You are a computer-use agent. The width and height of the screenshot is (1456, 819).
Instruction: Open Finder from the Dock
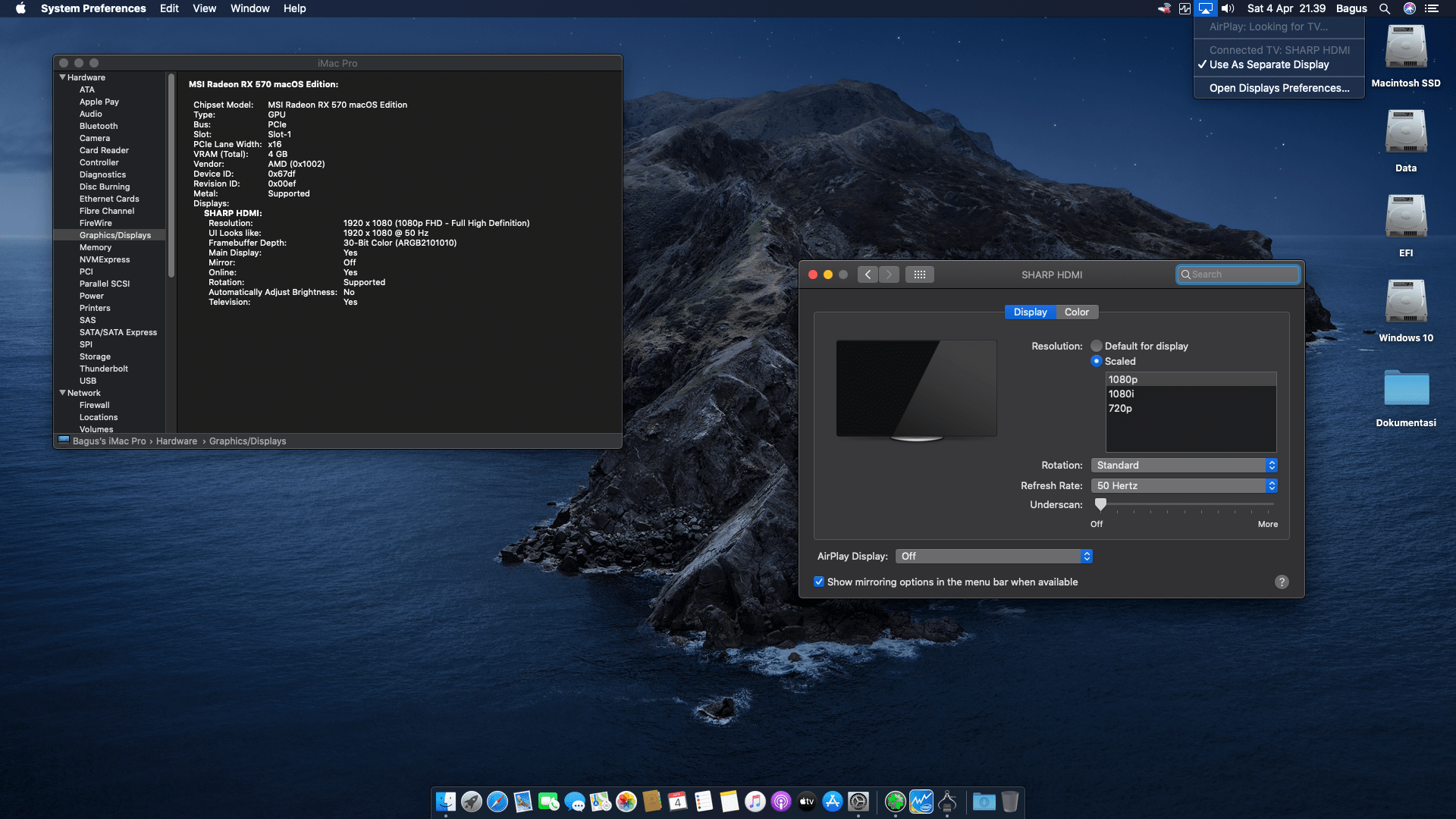pos(446,802)
